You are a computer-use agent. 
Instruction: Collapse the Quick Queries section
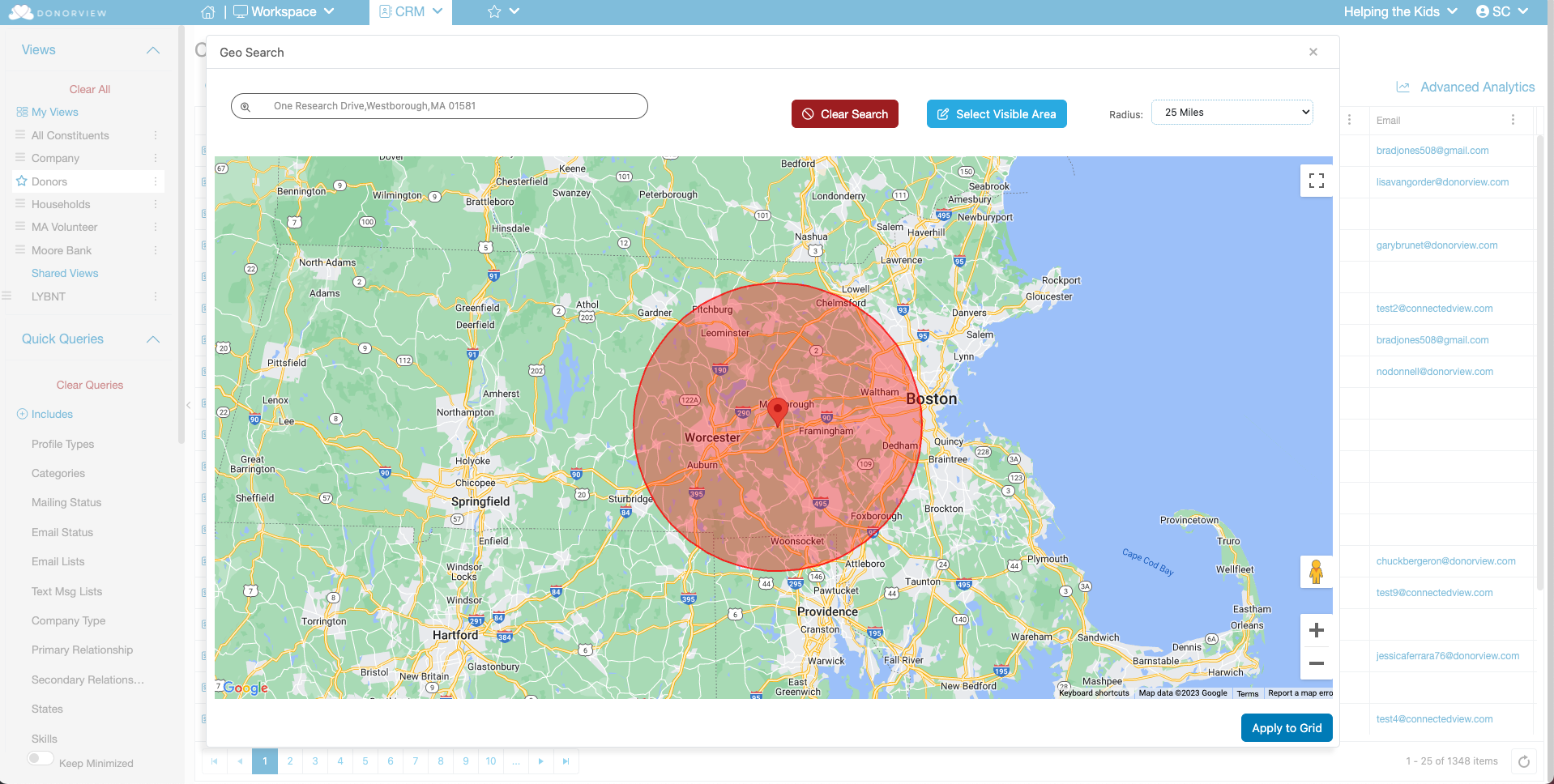[x=153, y=339]
